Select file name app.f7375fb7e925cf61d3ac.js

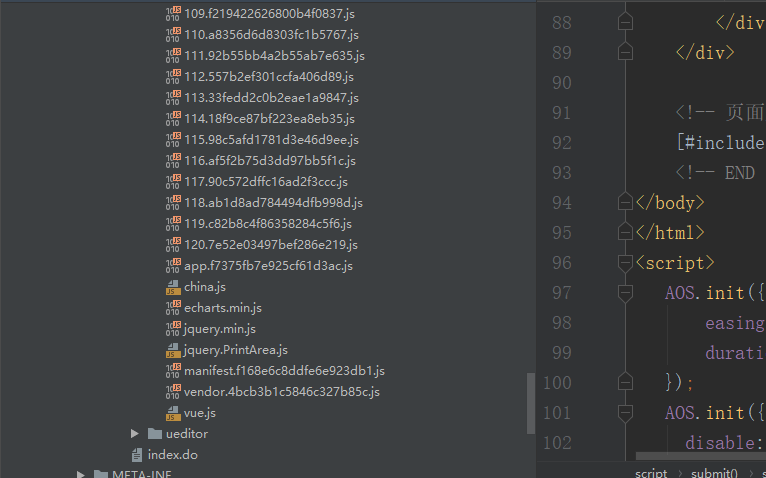click(x=268, y=266)
